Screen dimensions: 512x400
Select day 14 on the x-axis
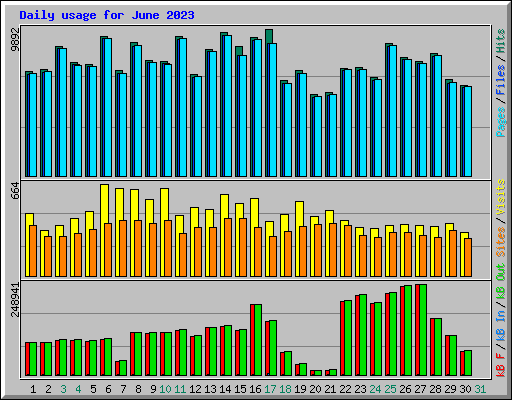tap(225, 389)
